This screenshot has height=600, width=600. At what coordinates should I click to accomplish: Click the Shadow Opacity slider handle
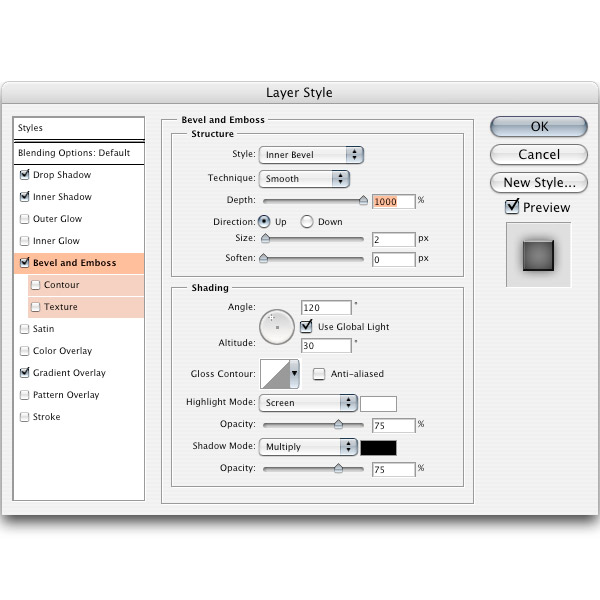(338, 468)
